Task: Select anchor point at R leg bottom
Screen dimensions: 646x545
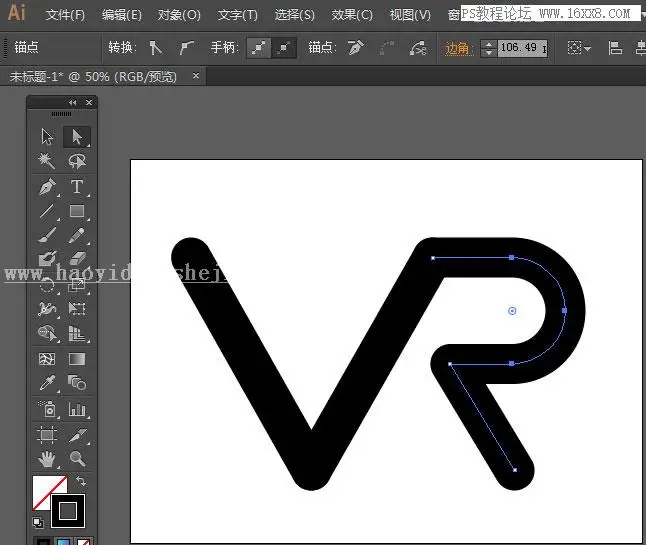Action: (515, 470)
